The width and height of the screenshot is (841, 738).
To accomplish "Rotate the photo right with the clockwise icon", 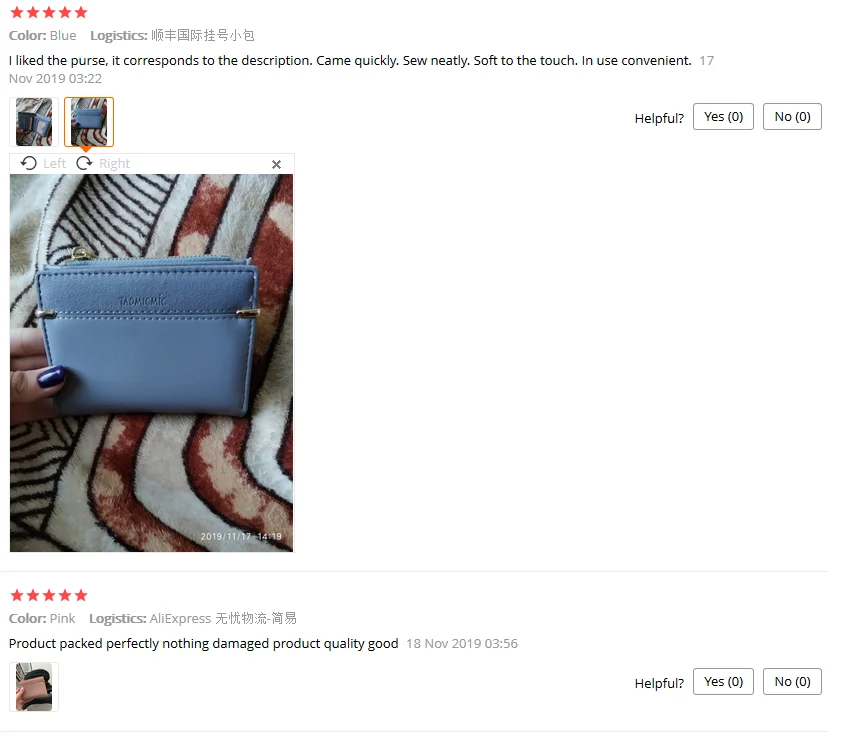I will (x=85, y=166).
